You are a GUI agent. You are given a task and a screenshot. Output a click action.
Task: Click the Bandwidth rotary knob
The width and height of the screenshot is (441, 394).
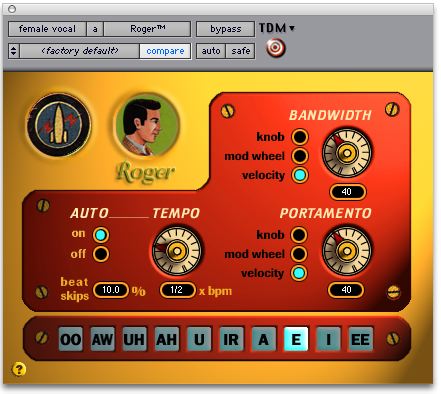point(347,153)
